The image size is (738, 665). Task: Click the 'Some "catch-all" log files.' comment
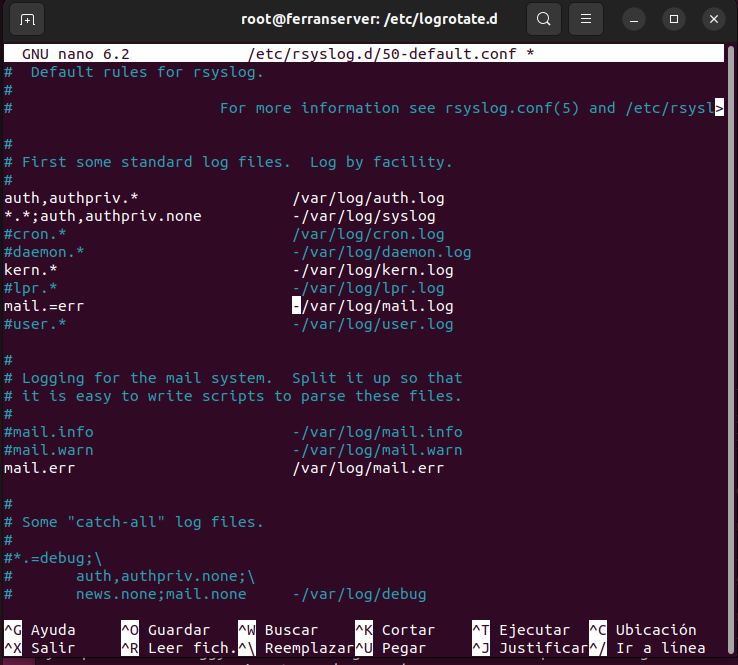(134, 522)
